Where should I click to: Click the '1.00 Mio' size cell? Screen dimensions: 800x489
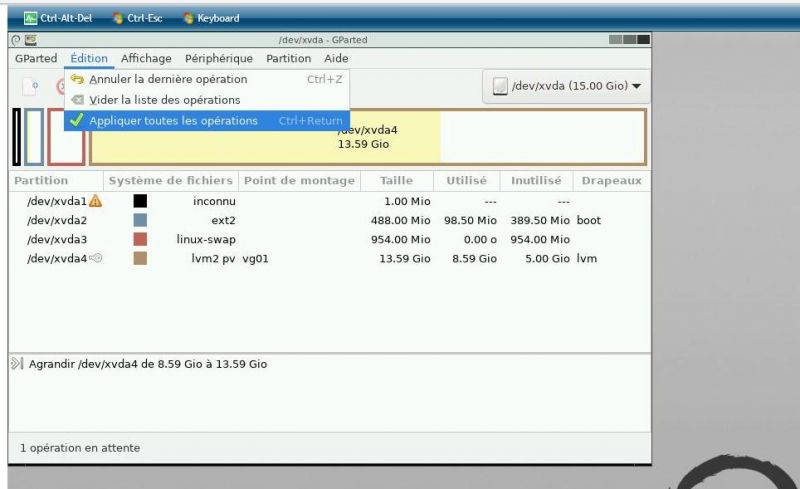(407, 201)
